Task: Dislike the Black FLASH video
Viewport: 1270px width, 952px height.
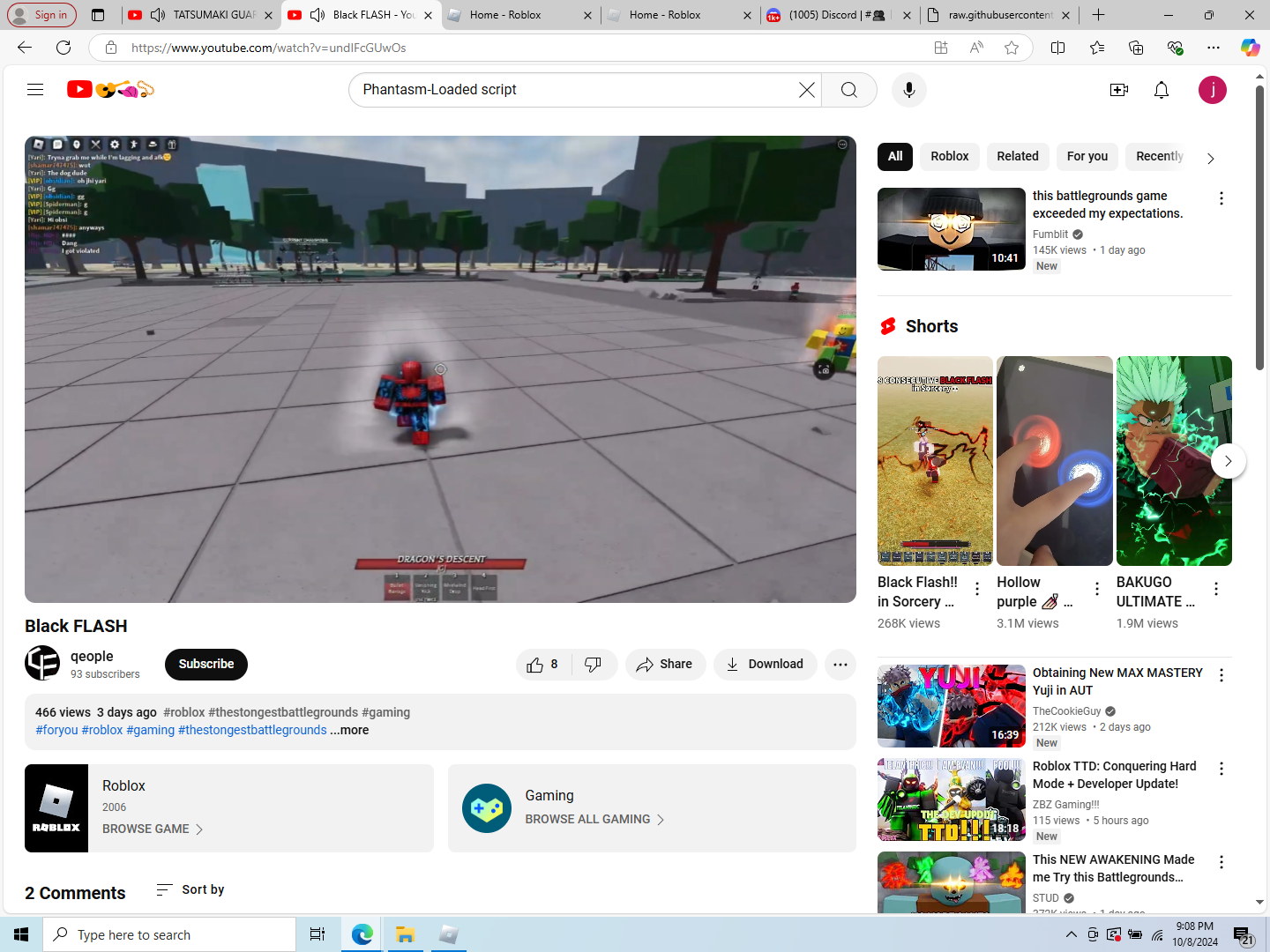Action: coord(594,665)
